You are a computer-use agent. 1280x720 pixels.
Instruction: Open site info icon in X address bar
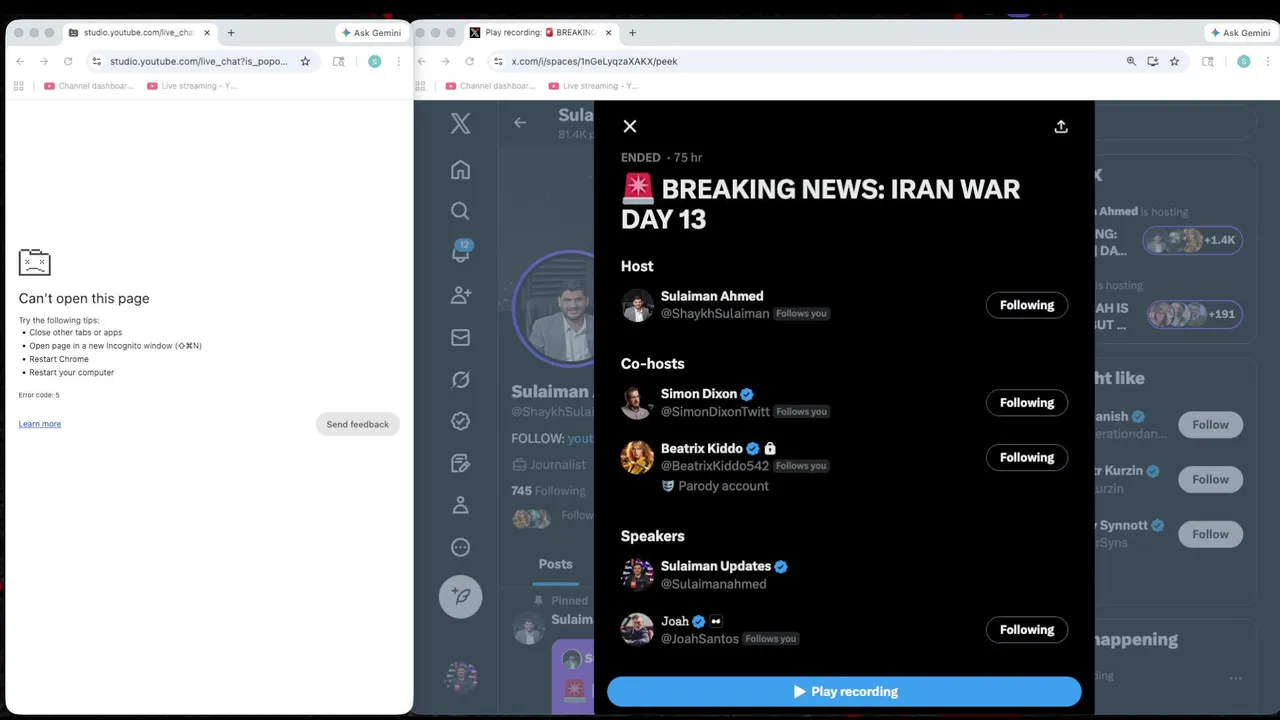pyautogui.click(x=498, y=61)
